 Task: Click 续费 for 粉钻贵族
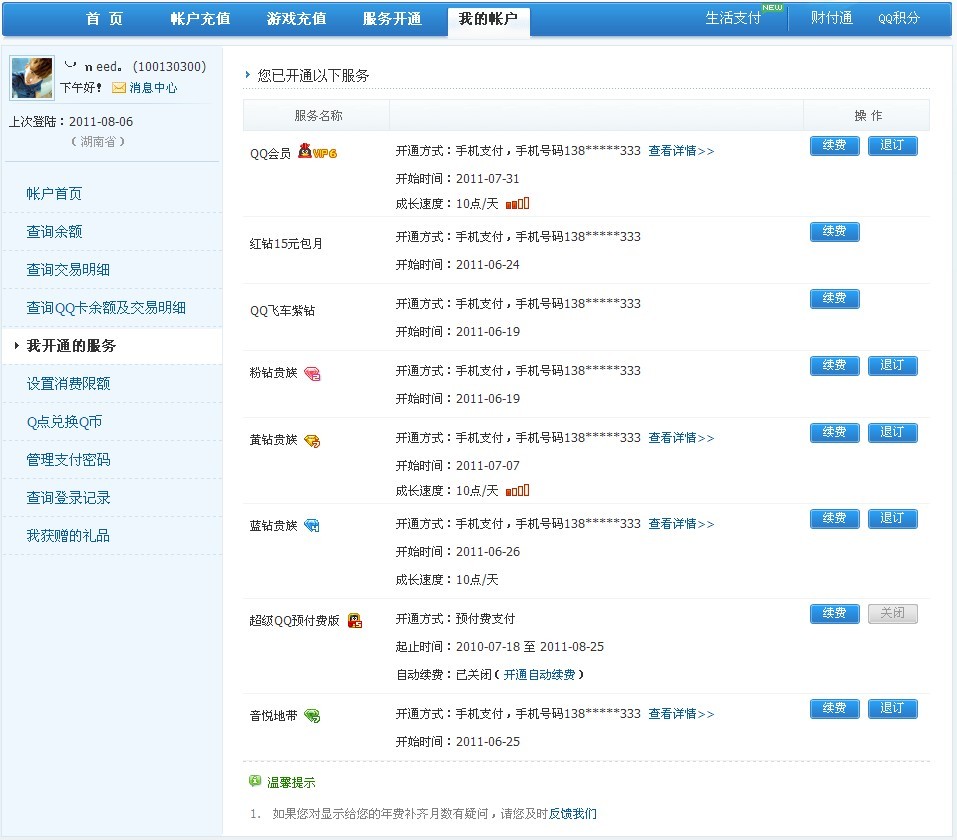click(834, 366)
